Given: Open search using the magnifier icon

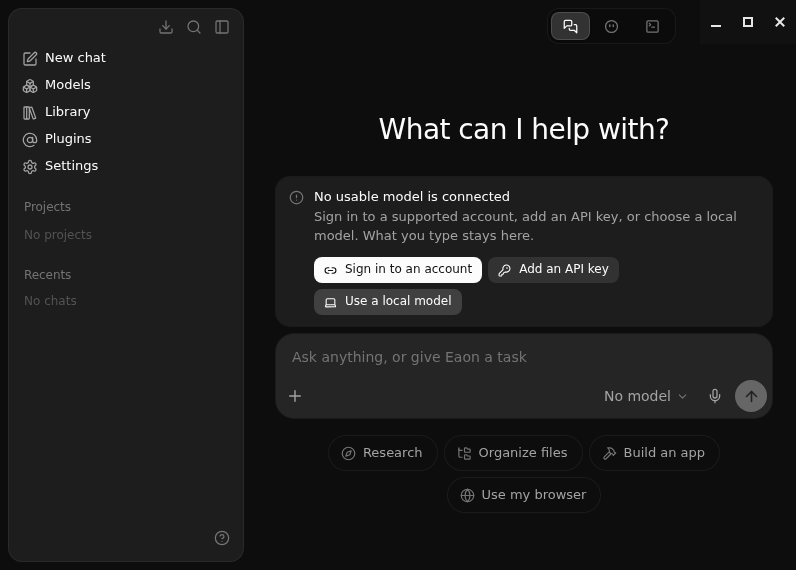Looking at the screenshot, I should pyautogui.click(x=194, y=27).
